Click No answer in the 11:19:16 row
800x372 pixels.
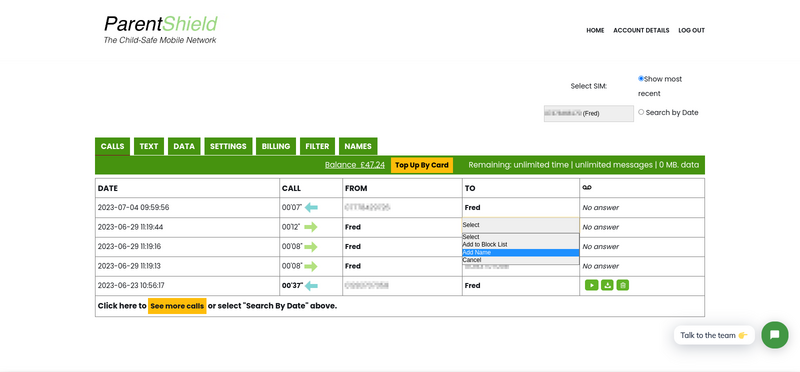[601, 246]
